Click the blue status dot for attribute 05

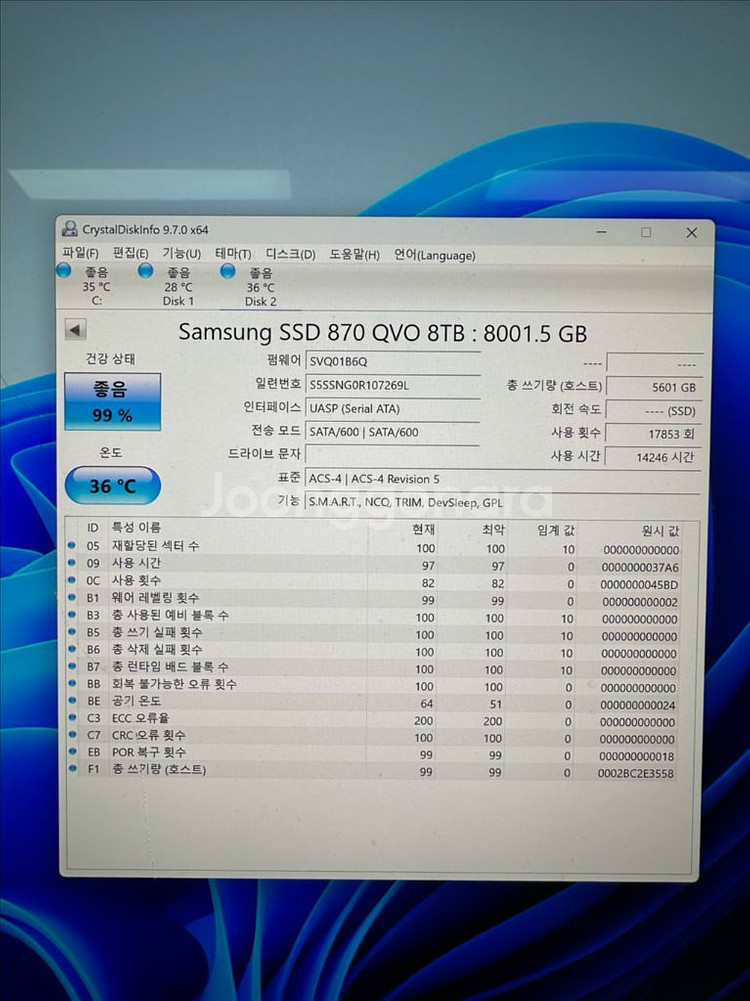(71, 545)
